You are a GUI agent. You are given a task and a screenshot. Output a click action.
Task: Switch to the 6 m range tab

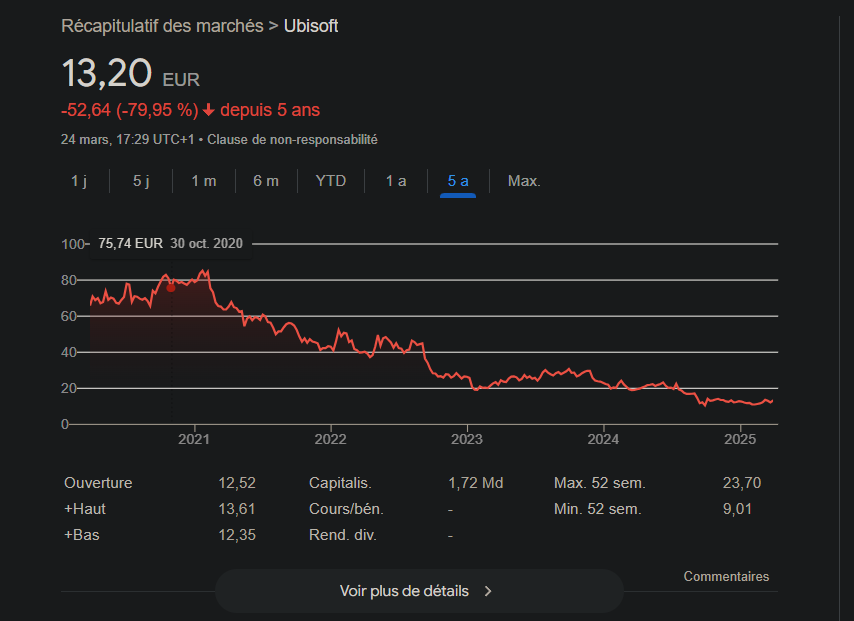point(266,181)
